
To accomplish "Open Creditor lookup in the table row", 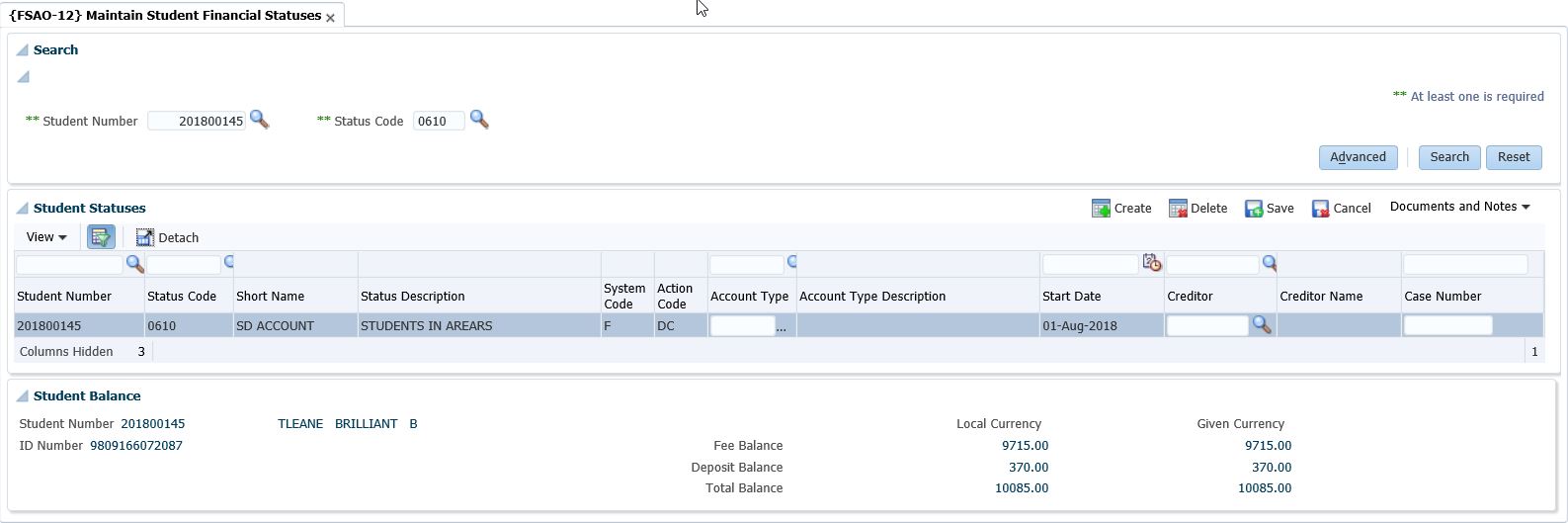I will pyautogui.click(x=1261, y=324).
